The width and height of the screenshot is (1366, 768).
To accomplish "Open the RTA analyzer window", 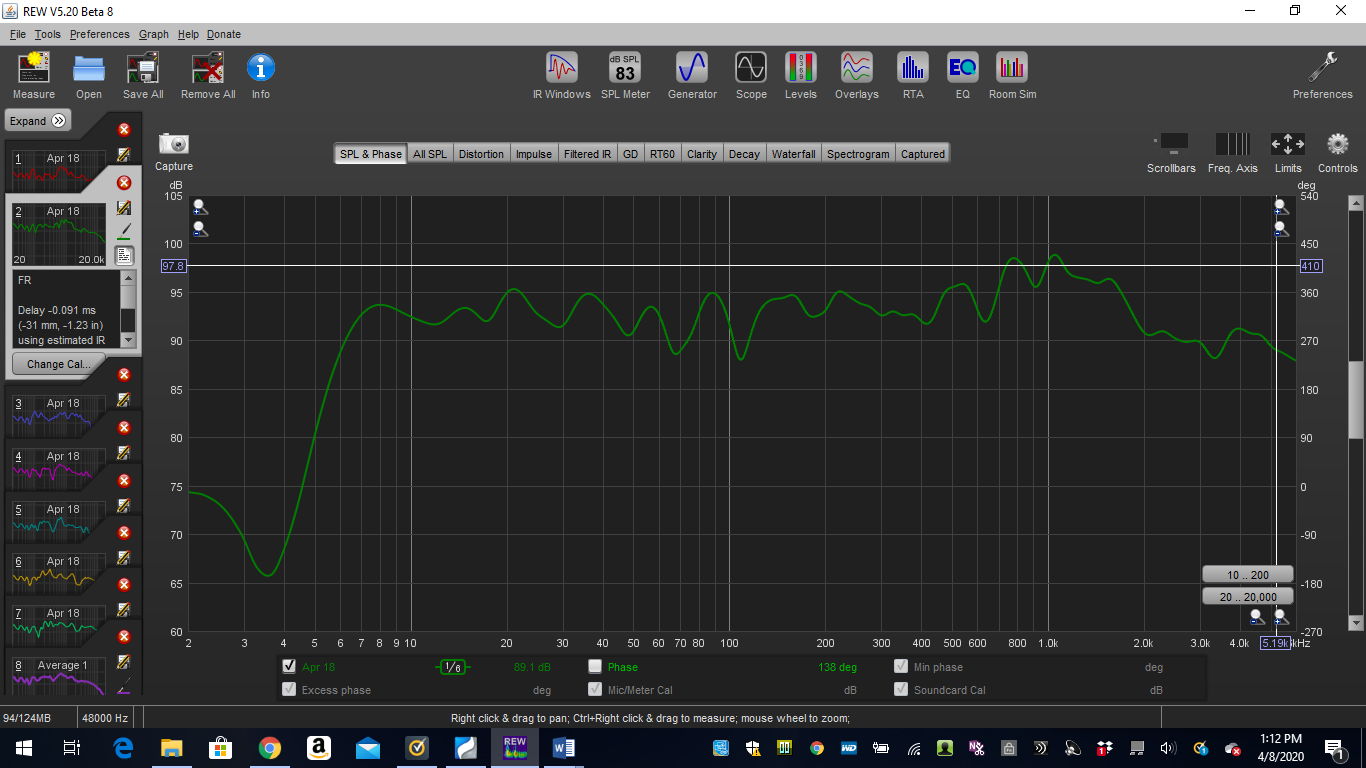I will (x=912, y=76).
